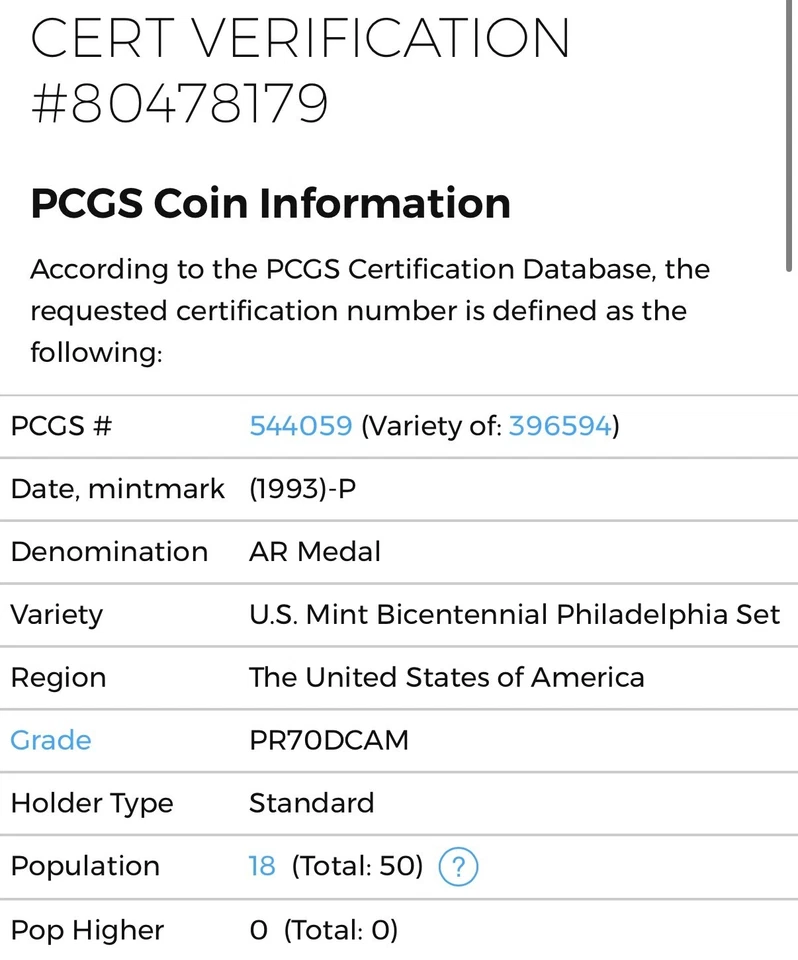This screenshot has height=960, width=798.
Task: Click the CERT VERIFICATION #80478179 heading
Action: tap(300, 70)
